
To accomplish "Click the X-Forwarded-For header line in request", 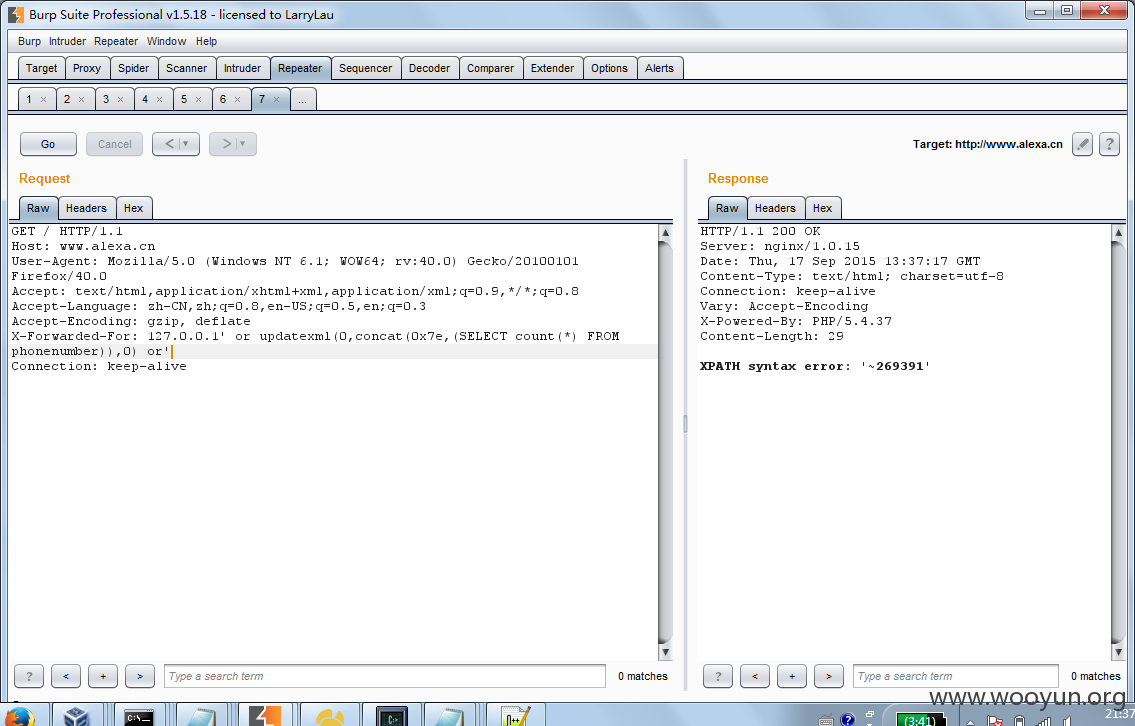I will point(316,337).
